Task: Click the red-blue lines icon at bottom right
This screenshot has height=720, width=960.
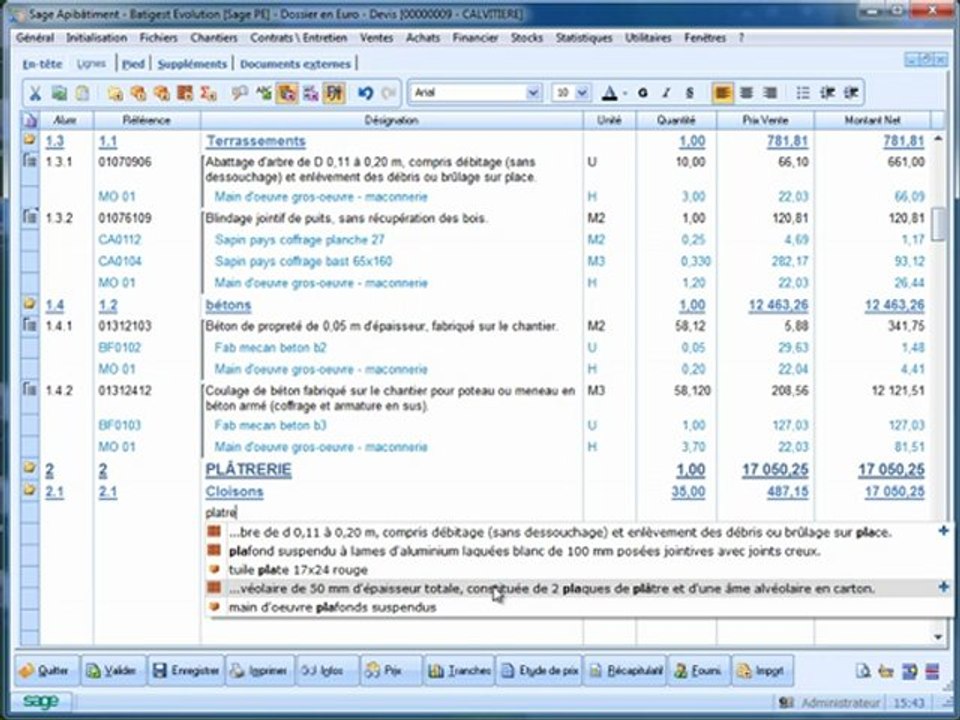Action: point(932,672)
